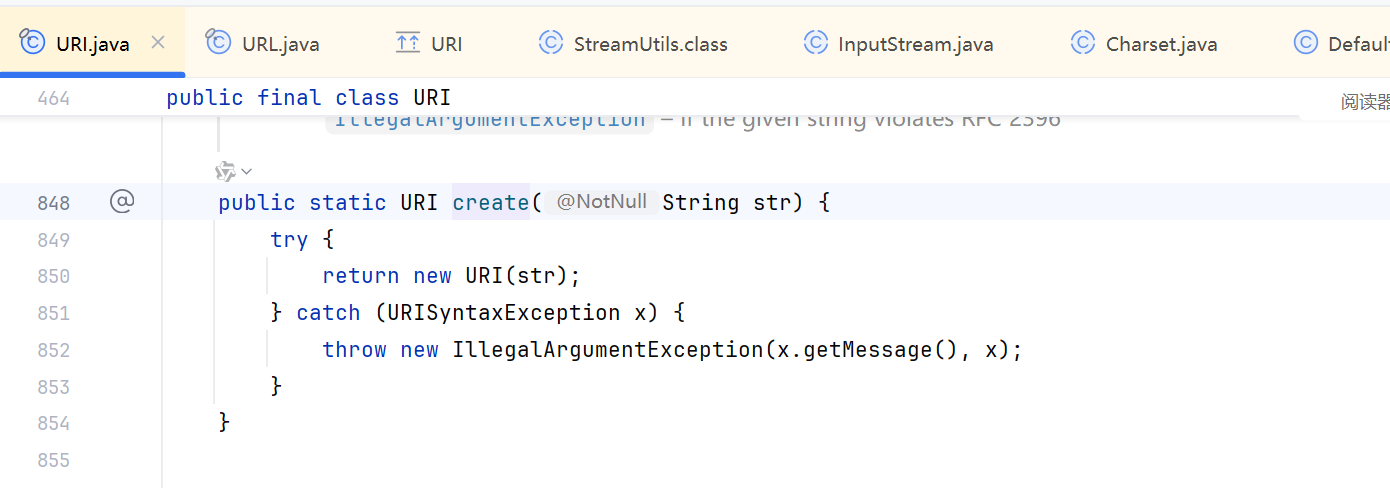The width and height of the screenshot is (1390, 488).
Task: Open the Charset.java tab
Action: pos(1161,44)
